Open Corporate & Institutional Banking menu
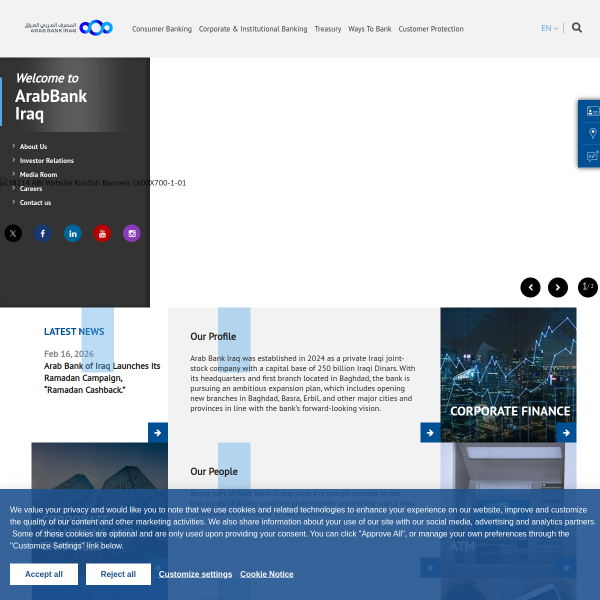The image size is (600, 600). tap(253, 29)
